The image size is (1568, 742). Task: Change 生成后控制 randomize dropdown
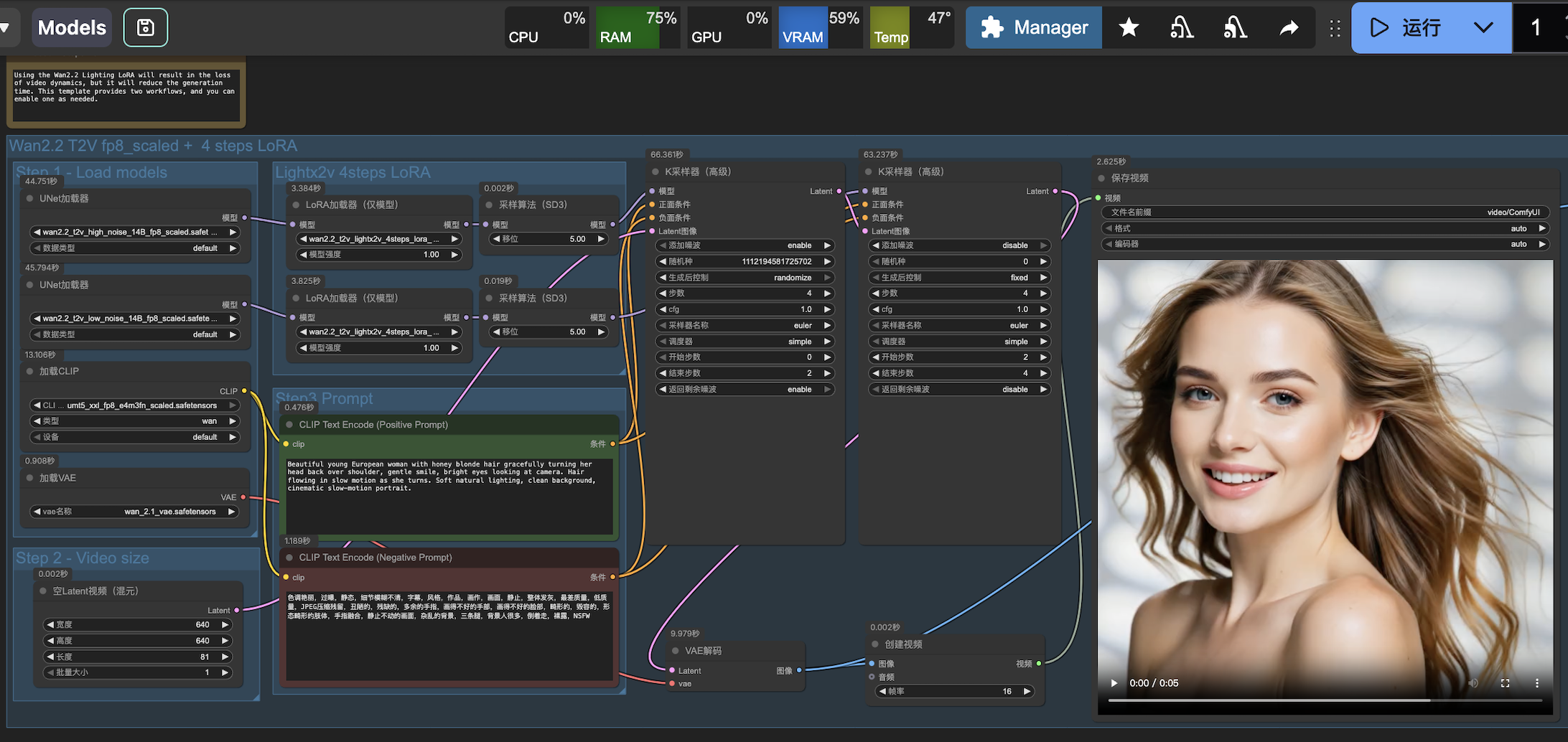tap(745, 278)
